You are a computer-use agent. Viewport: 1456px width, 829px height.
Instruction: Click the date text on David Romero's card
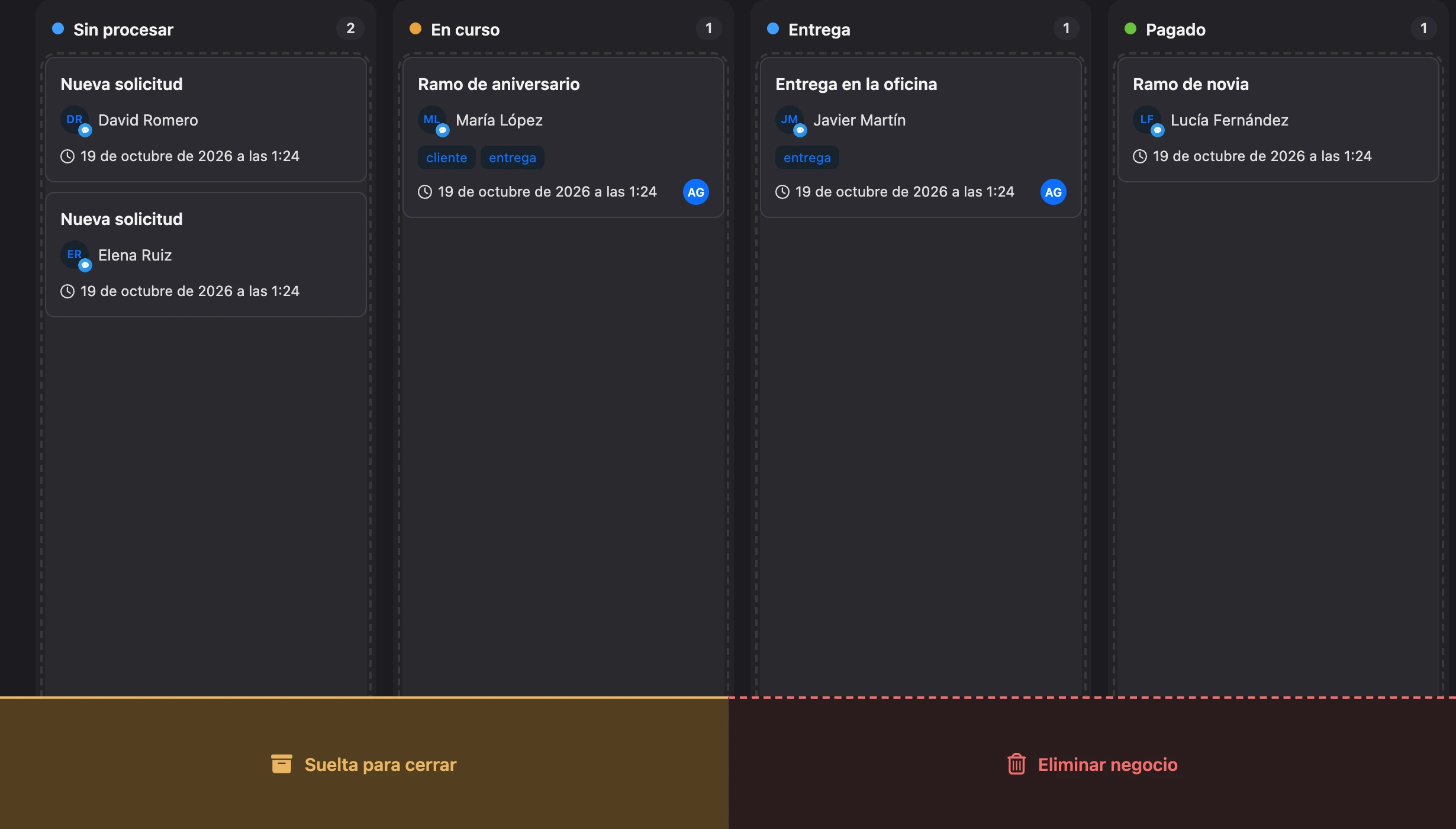pos(190,156)
